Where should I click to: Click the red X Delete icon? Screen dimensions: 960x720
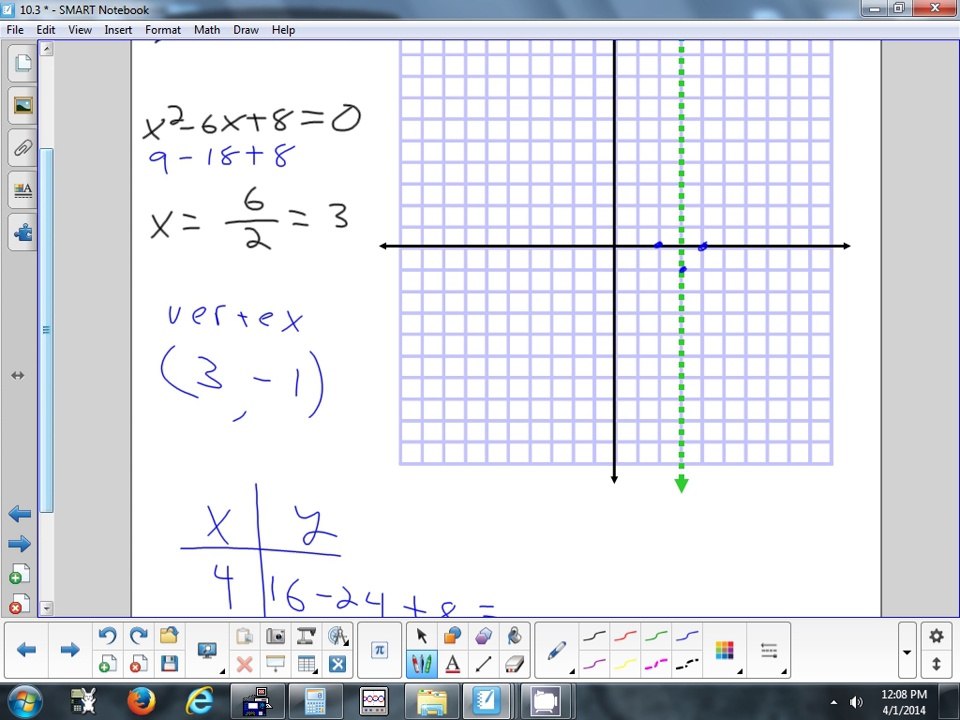pos(245,664)
